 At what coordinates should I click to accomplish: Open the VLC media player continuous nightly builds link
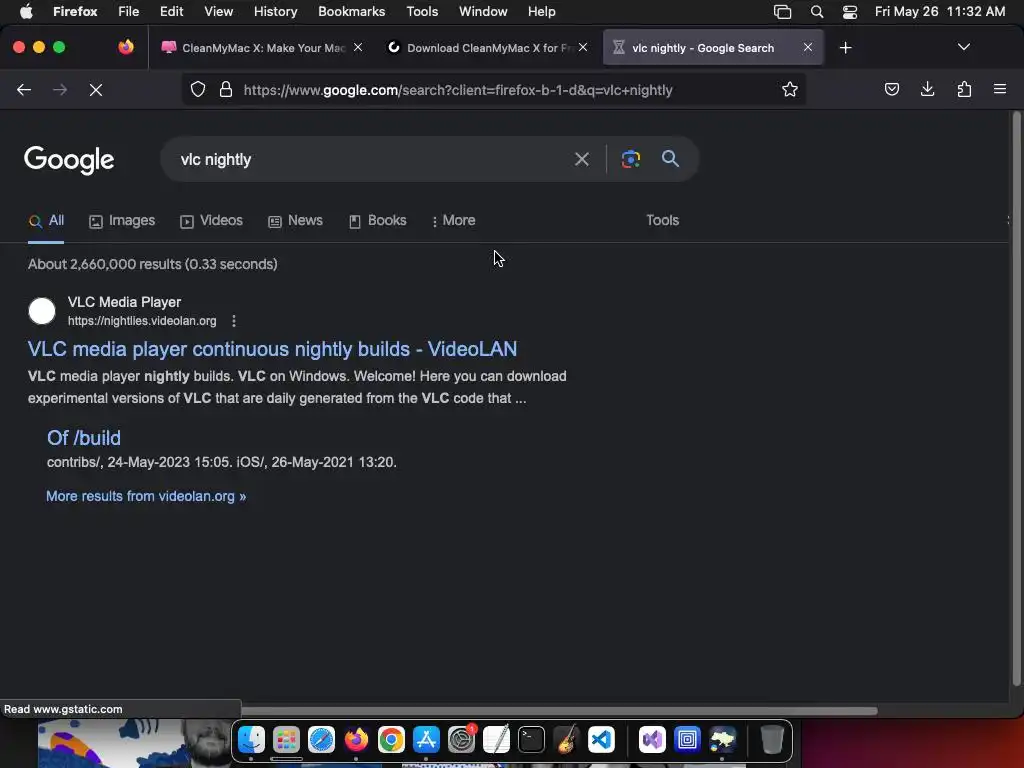pyautogui.click(x=272, y=349)
